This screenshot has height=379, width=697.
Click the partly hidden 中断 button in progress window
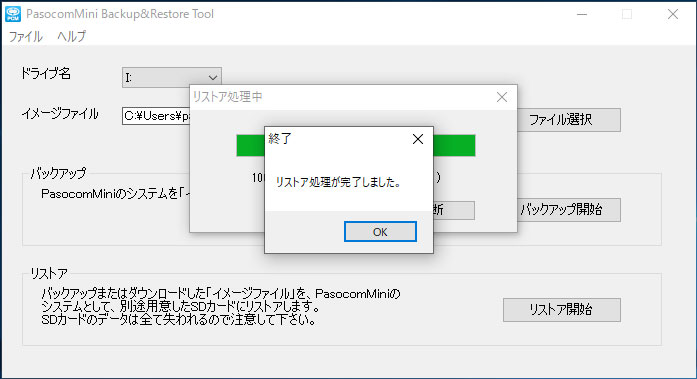click(x=453, y=210)
